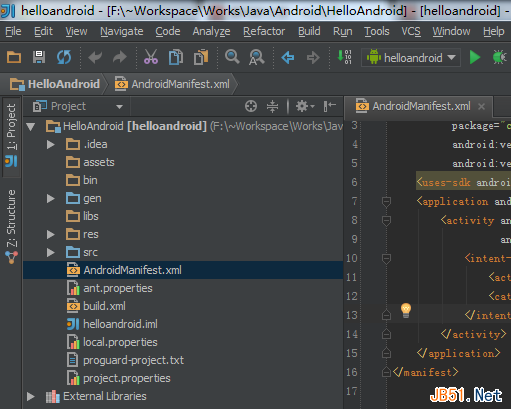The height and width of the screenshot is (409, 511).
Task: Click the Forward navigation arrow
Action: click(313, 58)
